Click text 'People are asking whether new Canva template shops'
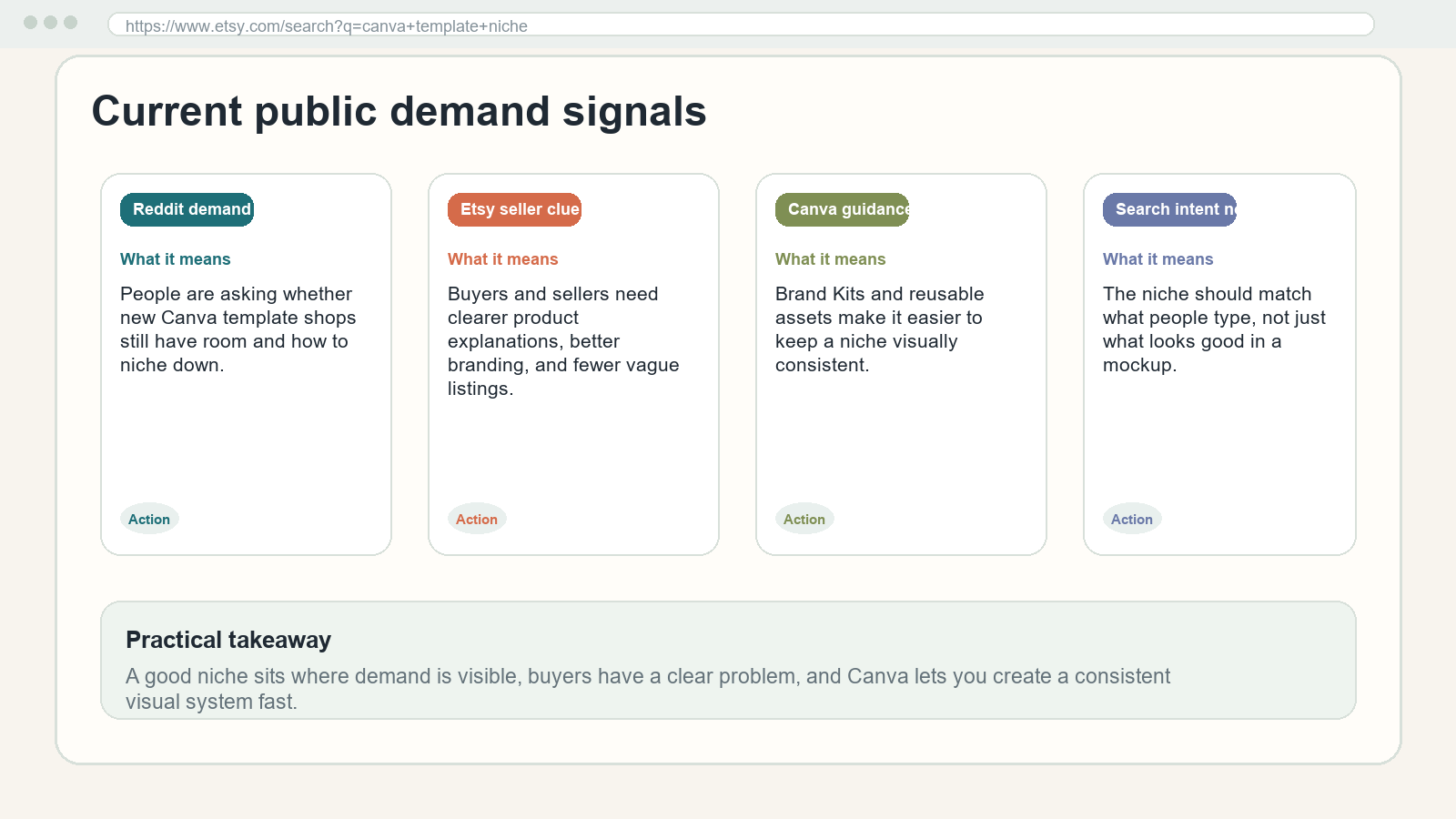 (x=238, y=306)
